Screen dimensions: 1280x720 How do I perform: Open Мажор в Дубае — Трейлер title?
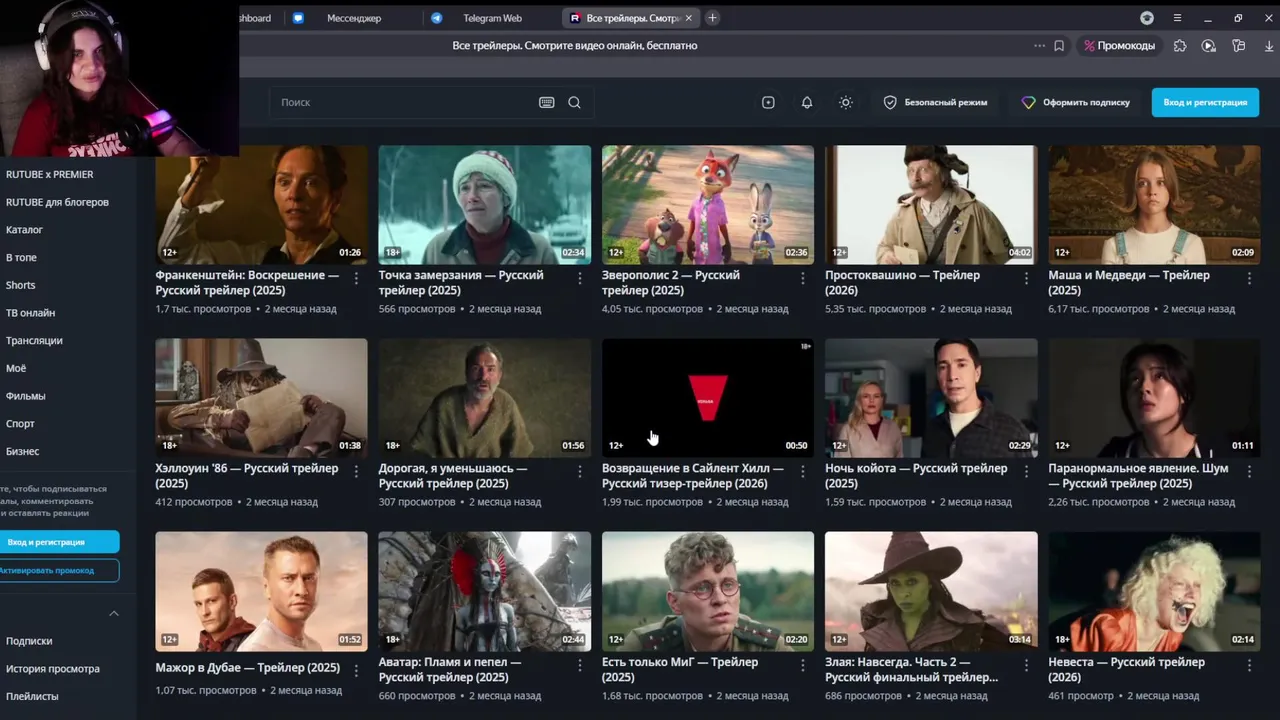[248, 668]
